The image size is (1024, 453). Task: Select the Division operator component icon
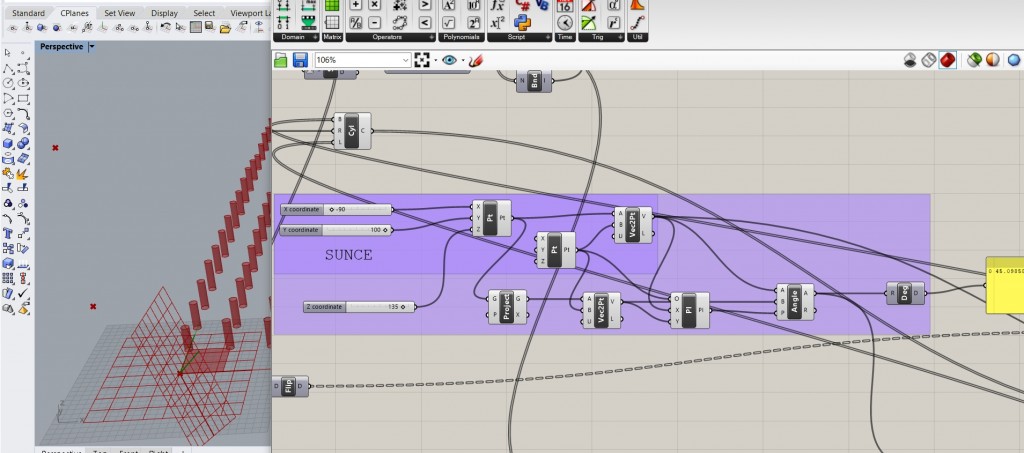(x=355, y=23)
